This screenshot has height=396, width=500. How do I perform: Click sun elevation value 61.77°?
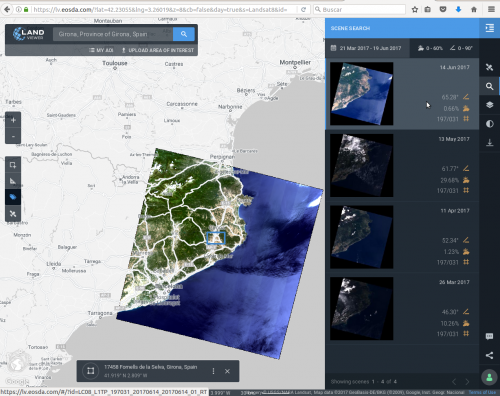[450, 169]
